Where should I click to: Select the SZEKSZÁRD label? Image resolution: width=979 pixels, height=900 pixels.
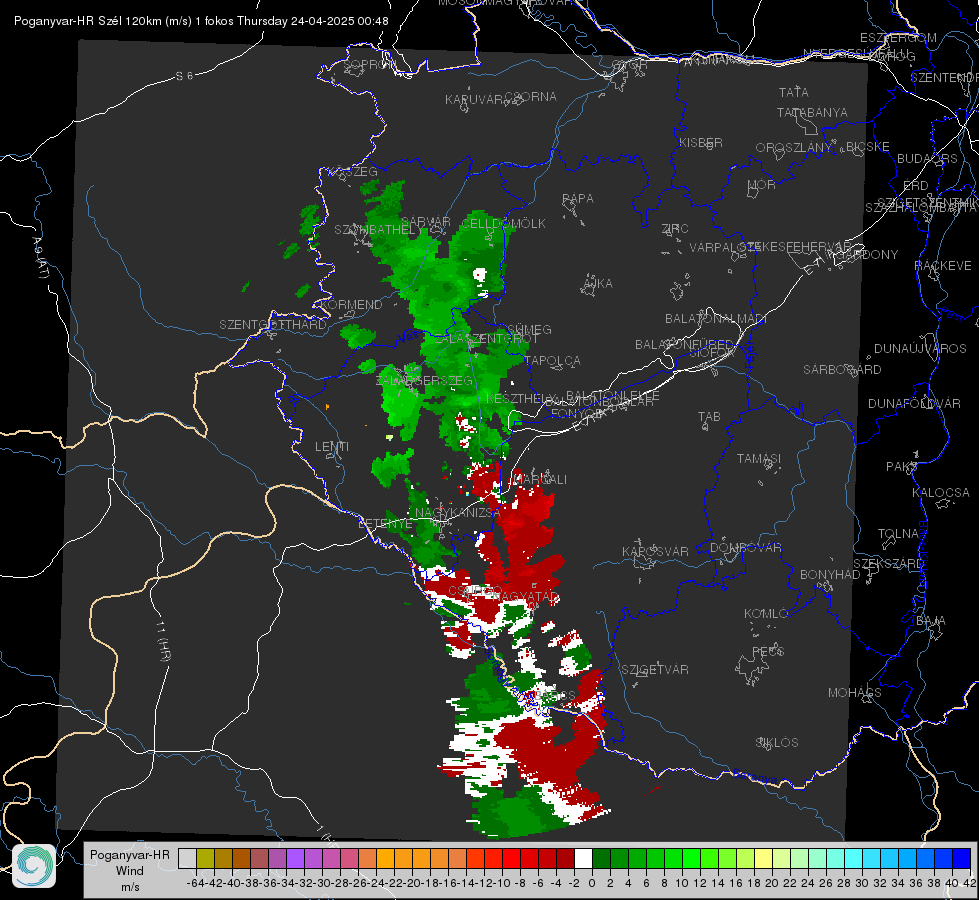coord(888,564)
